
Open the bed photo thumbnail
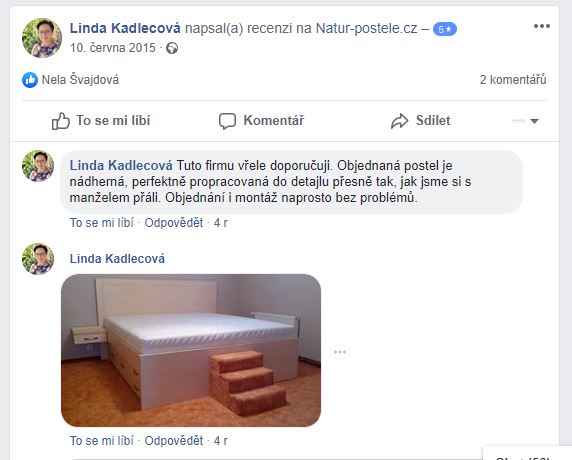191,351
